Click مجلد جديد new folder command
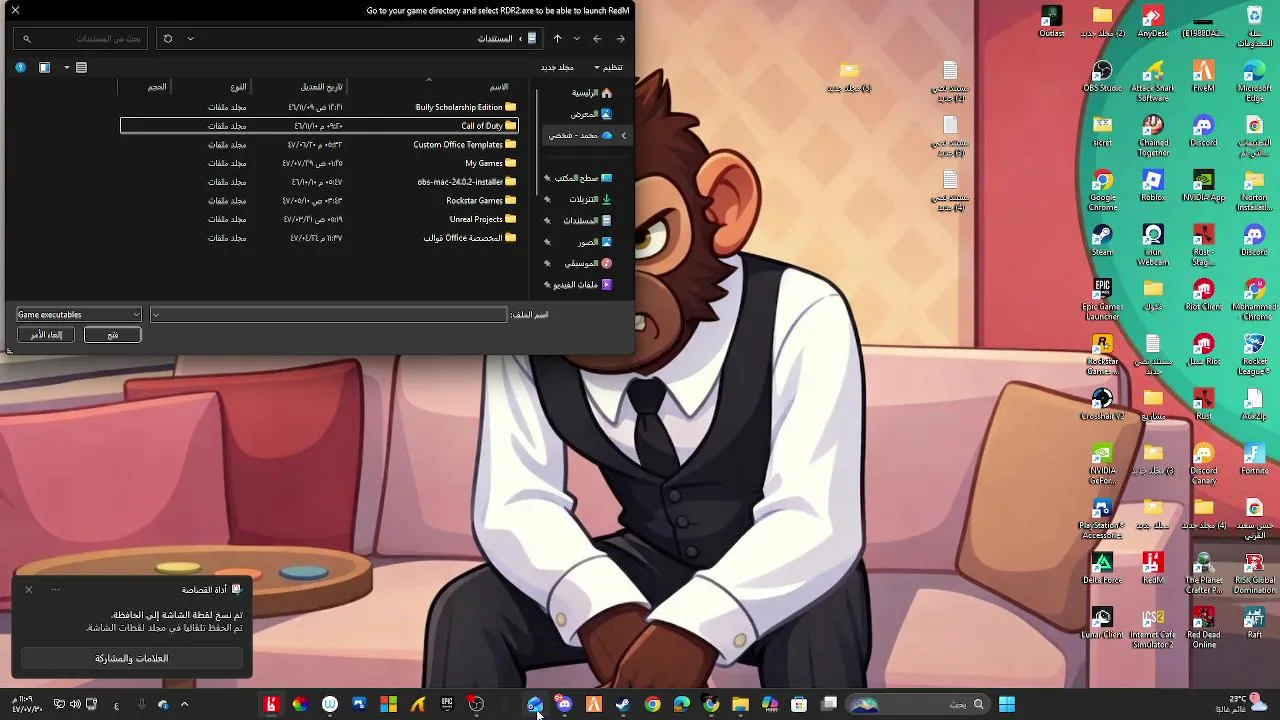Viewport: 1280px width, 720px height. (557, 67)
